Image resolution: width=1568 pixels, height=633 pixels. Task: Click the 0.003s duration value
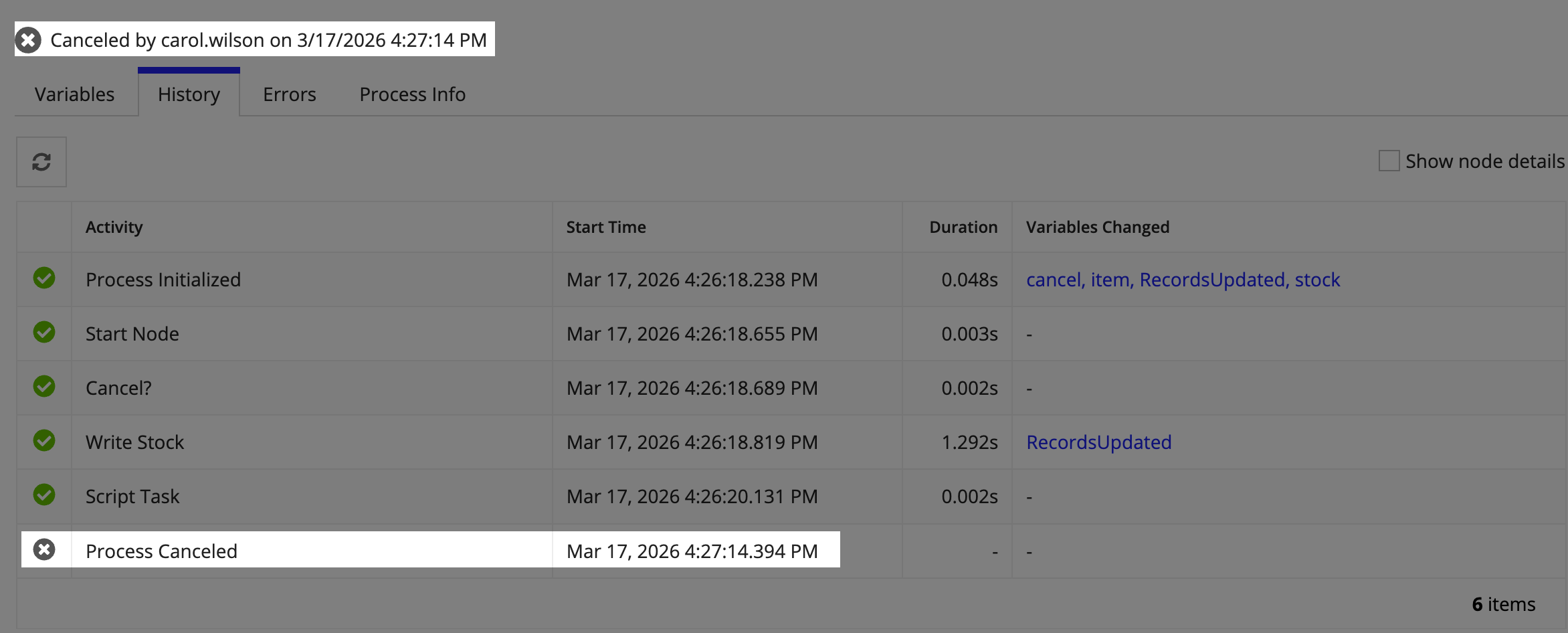(x=969, y=334)
